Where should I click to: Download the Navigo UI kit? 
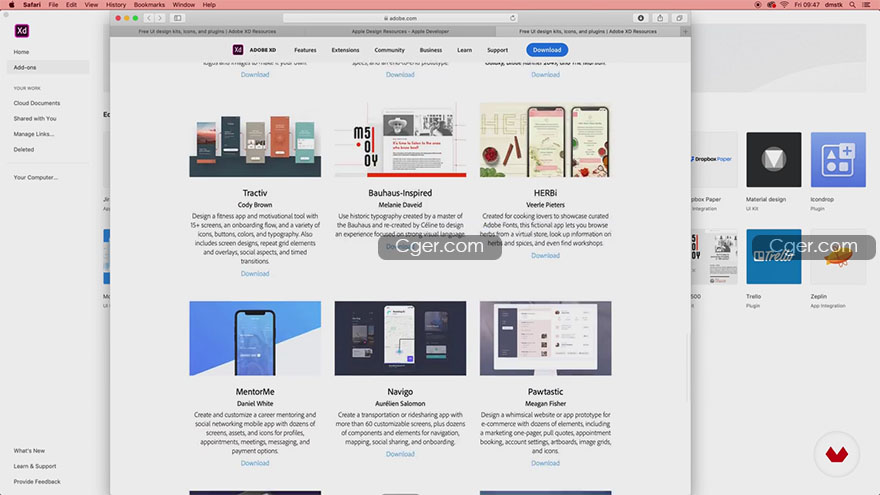point(400,454)
